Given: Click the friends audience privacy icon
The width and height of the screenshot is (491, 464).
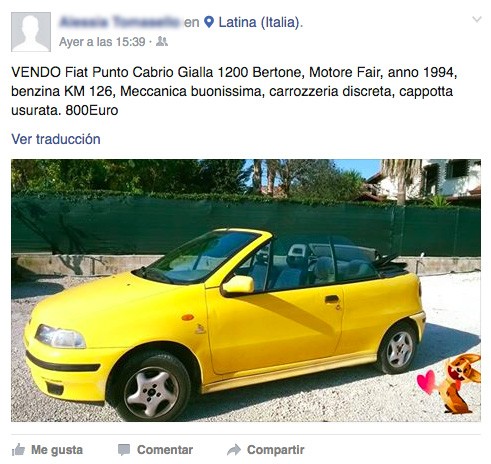Looking at the screenshot, I should 162,41.
